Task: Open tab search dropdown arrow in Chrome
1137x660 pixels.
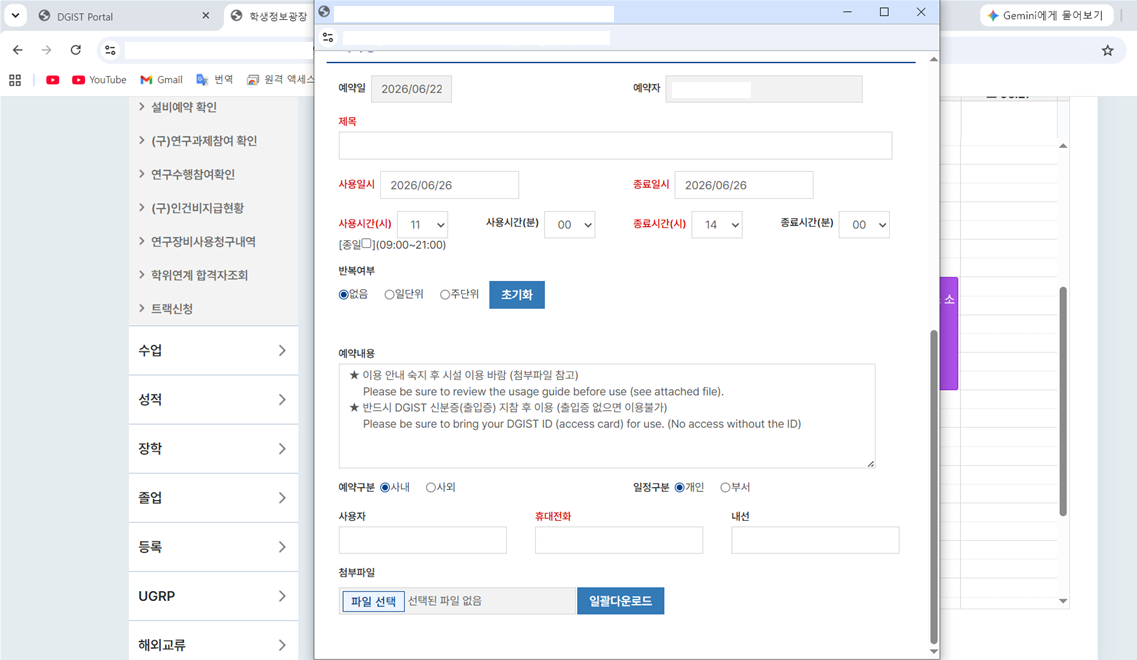Action: pyautogui.click(x=15, y=15)
